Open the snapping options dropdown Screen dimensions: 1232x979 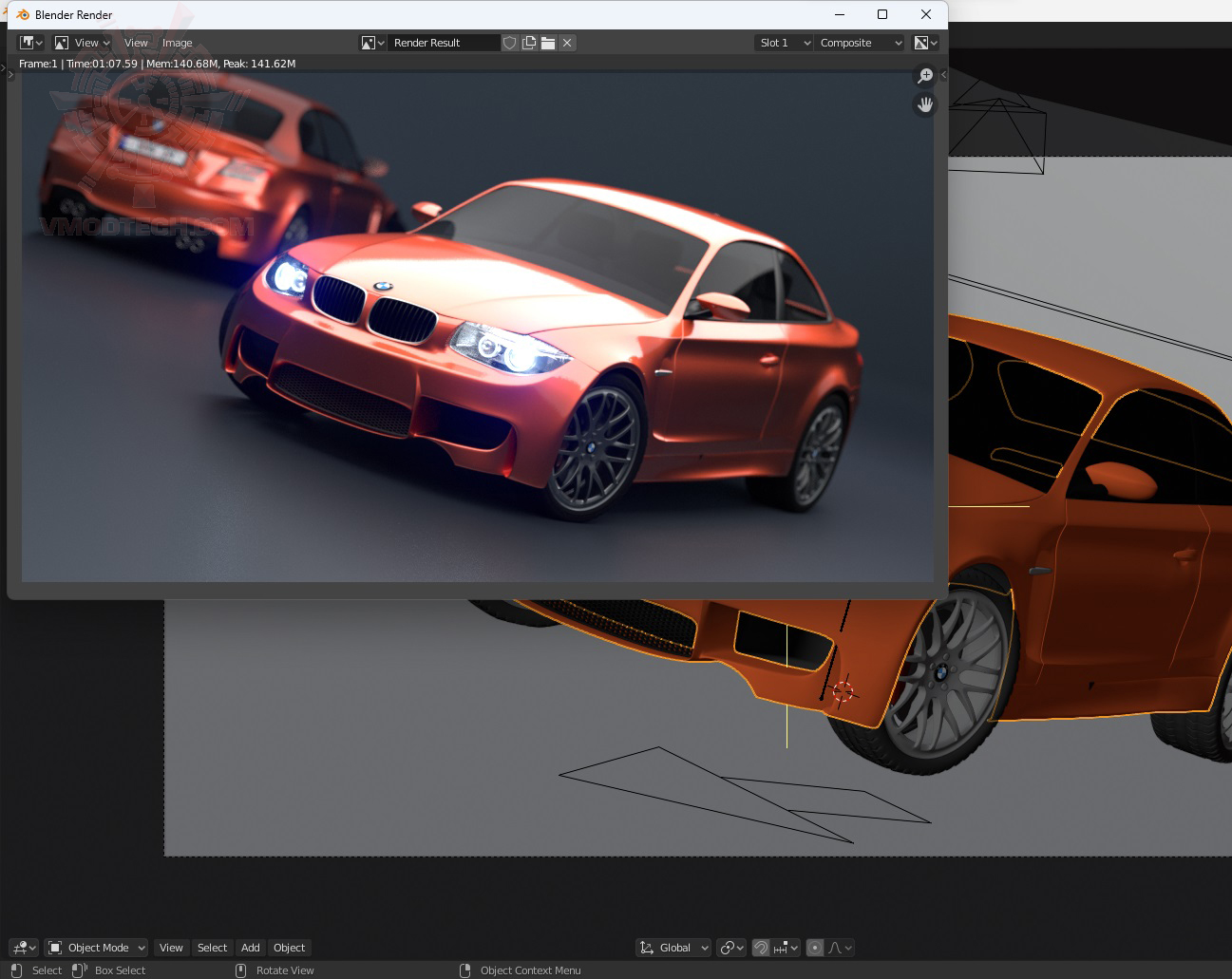(x=786, y=948)
